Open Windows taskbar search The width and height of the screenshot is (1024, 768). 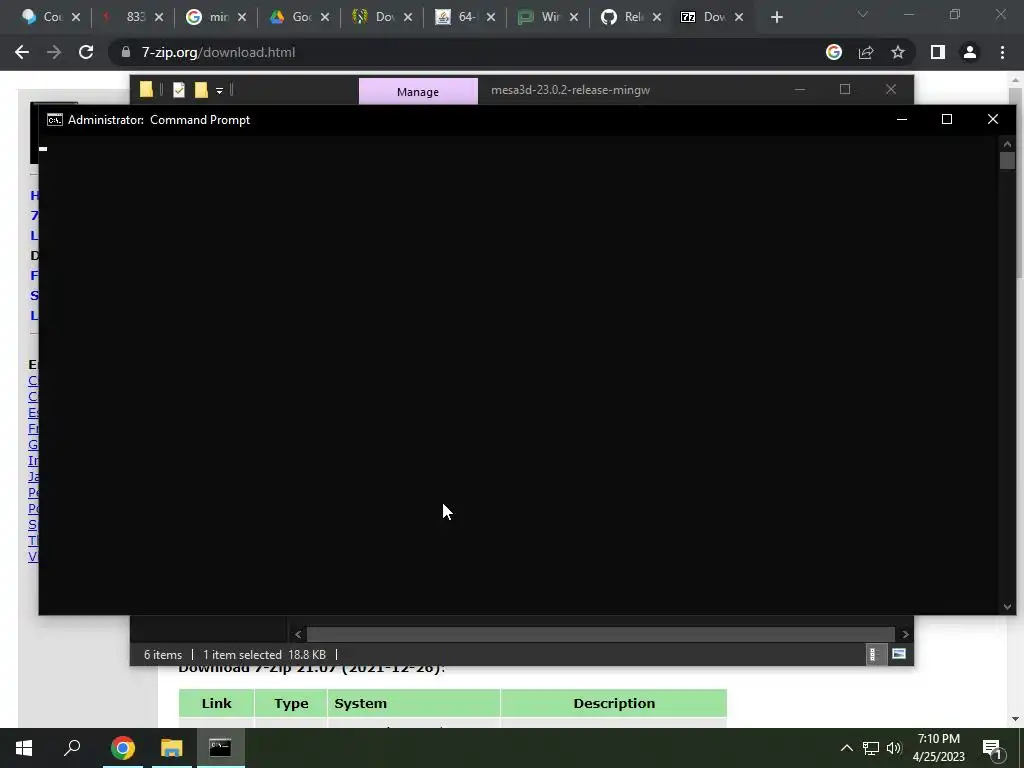[x=72, y=748]
